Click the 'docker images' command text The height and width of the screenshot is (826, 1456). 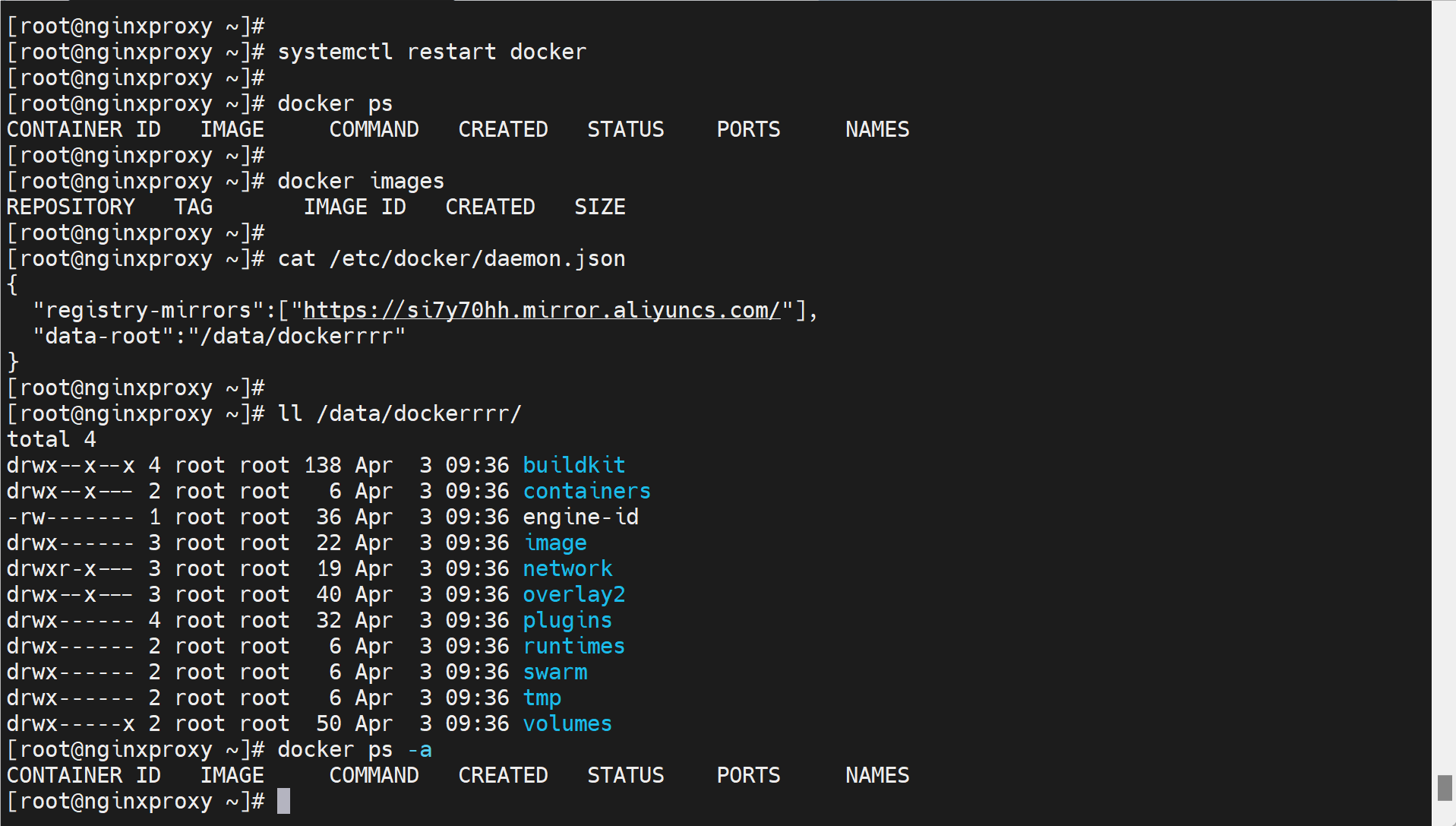click(x=361, y=181)
